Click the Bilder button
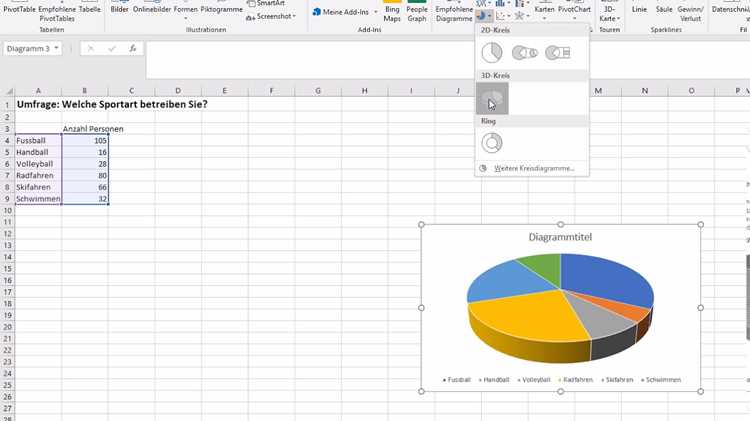The width and height of the screenshot is (750, 421). point(119,10)
